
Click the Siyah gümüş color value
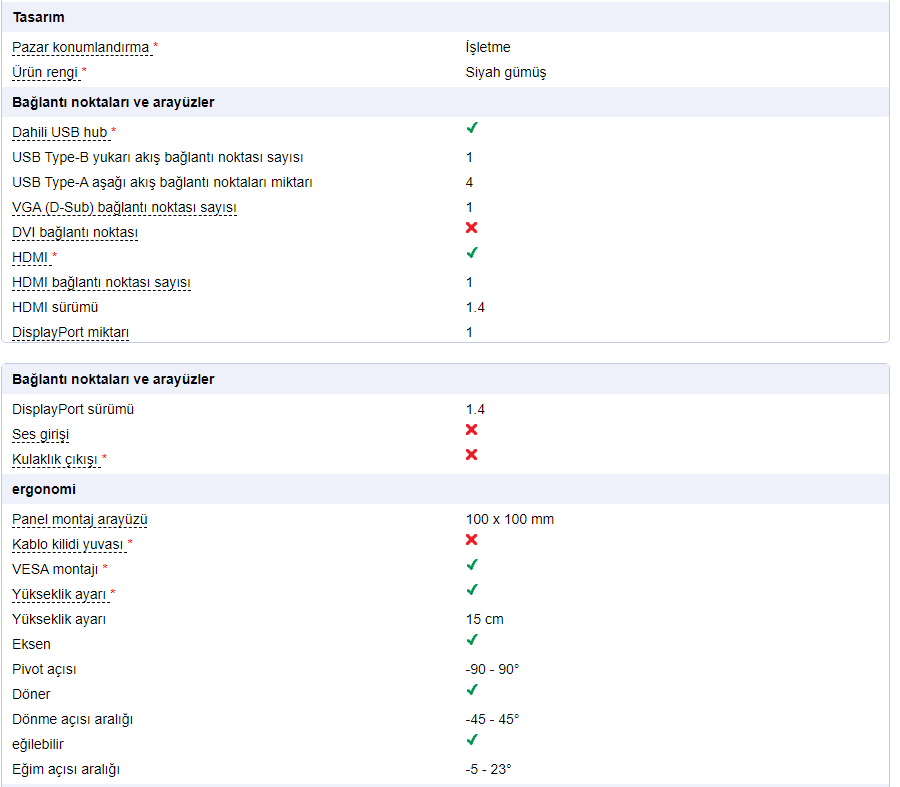[505, 73]
